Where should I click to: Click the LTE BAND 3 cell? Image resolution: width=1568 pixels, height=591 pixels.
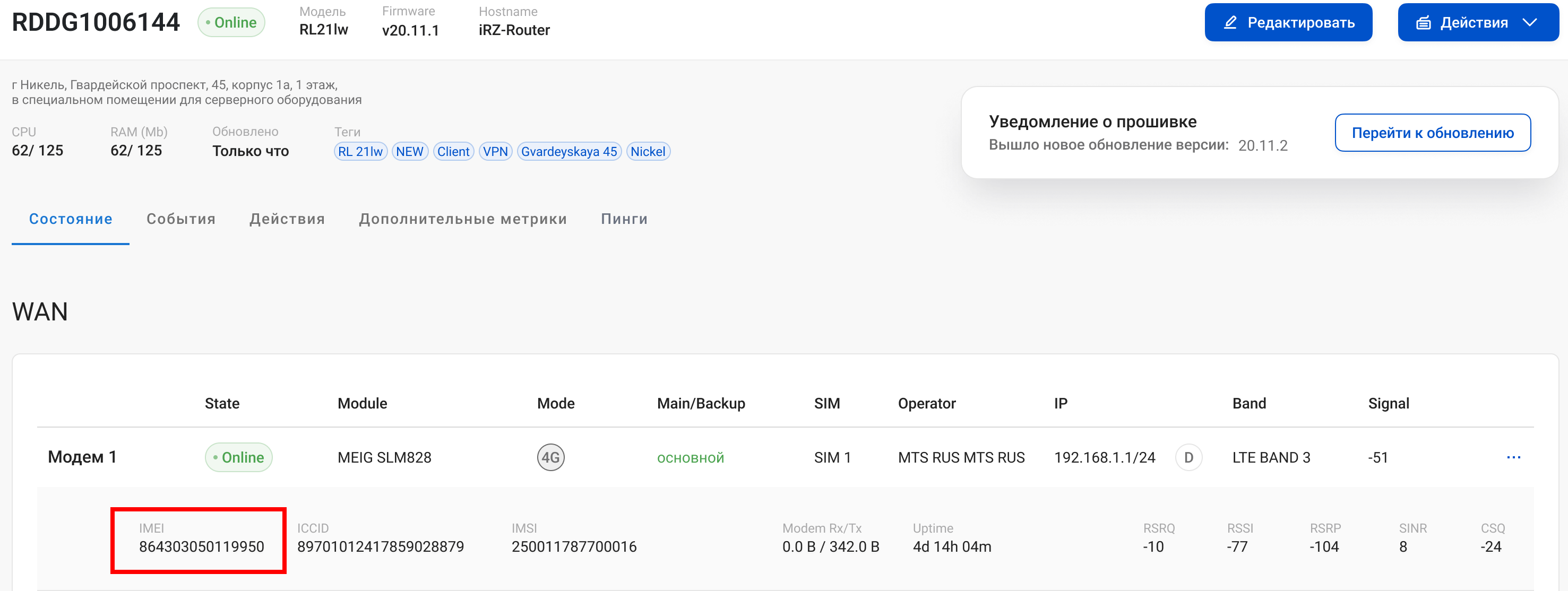click(1271, 457)
